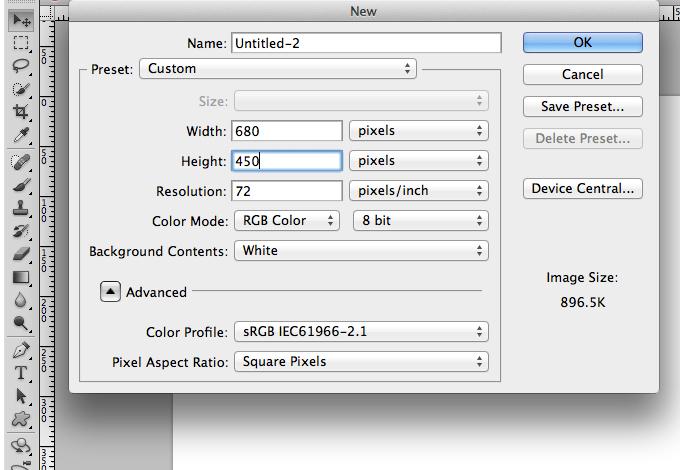
Task: Click into the Name input field
Action: point(366,43)
